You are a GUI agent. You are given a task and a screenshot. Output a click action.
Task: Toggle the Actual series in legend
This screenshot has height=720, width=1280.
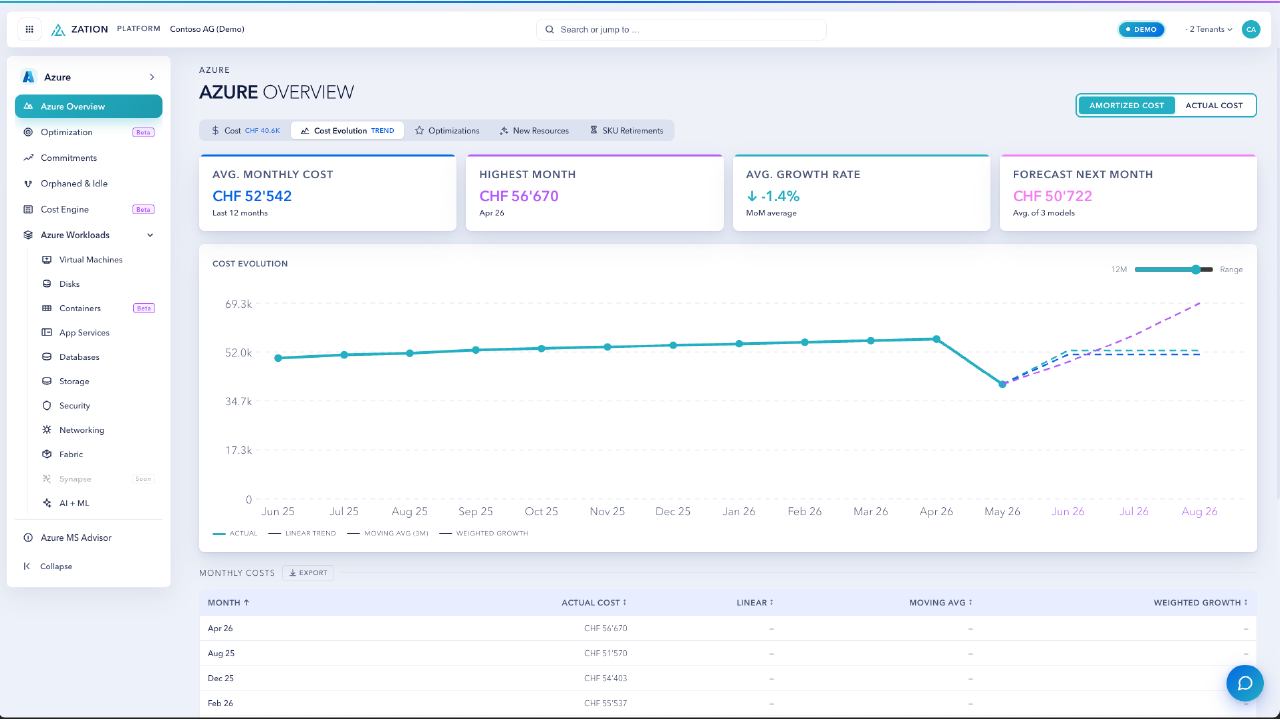click(235, 533)
